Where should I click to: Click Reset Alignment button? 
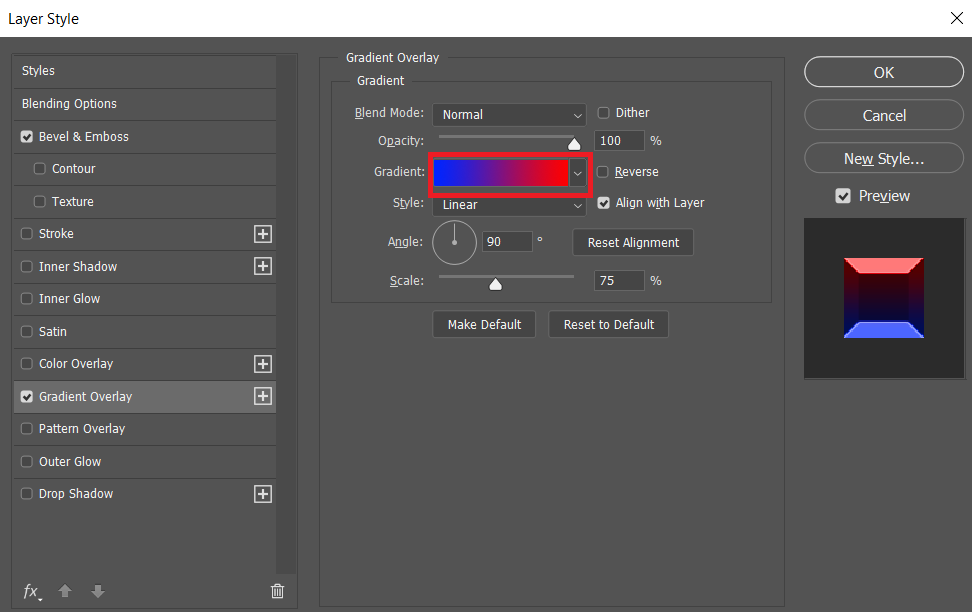[633, 242]
